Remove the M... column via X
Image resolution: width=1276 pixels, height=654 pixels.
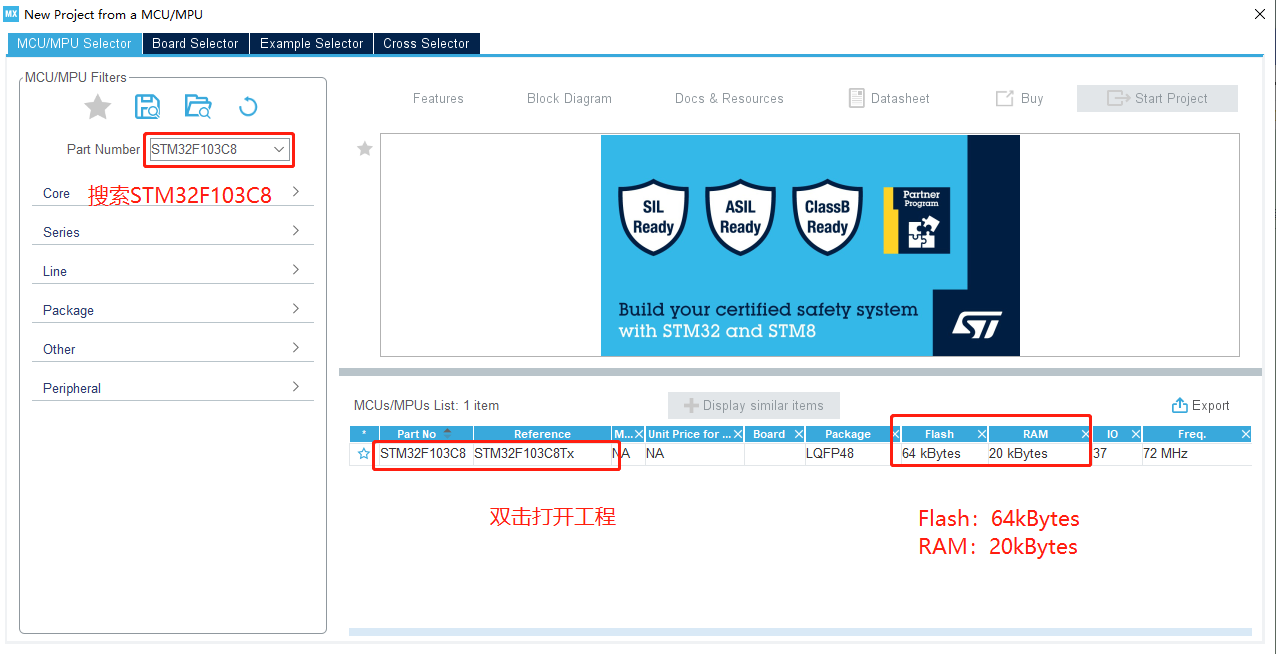pyautogui.click(x=638, y=434)
